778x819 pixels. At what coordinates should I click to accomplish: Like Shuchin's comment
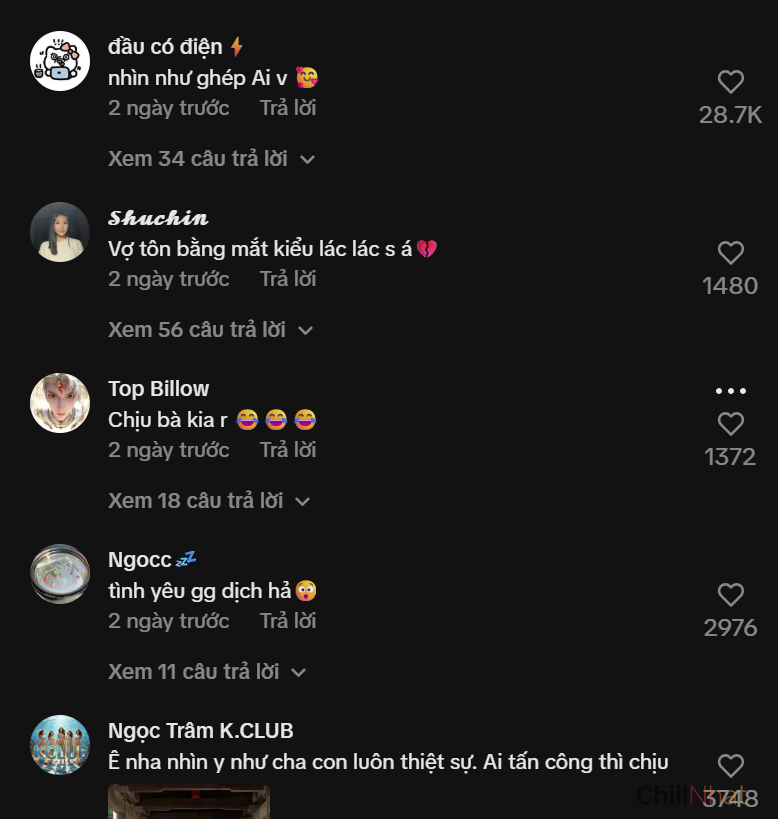[x=731, y=253]
